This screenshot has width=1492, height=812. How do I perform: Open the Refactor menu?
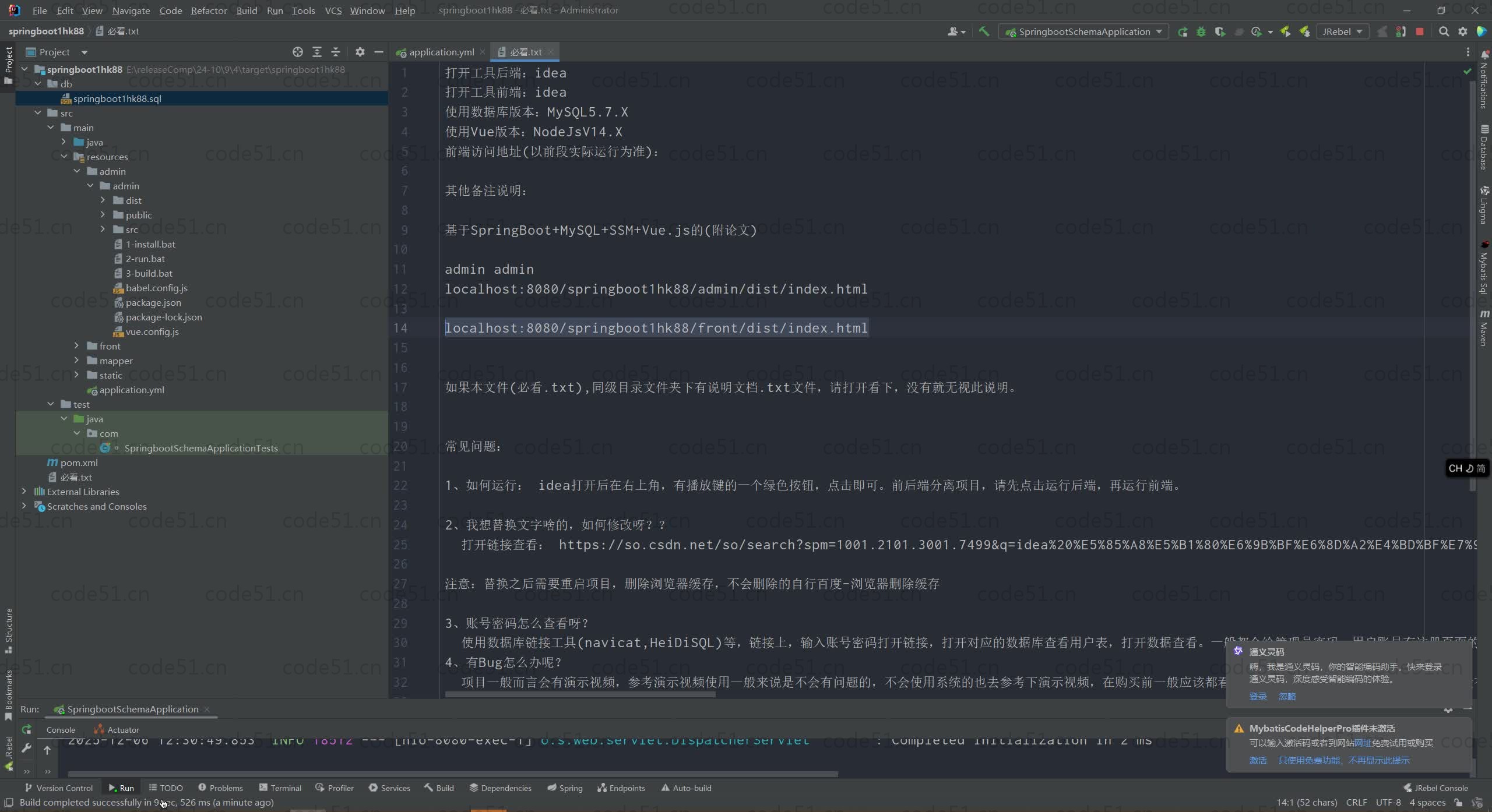tap(209, 10)
